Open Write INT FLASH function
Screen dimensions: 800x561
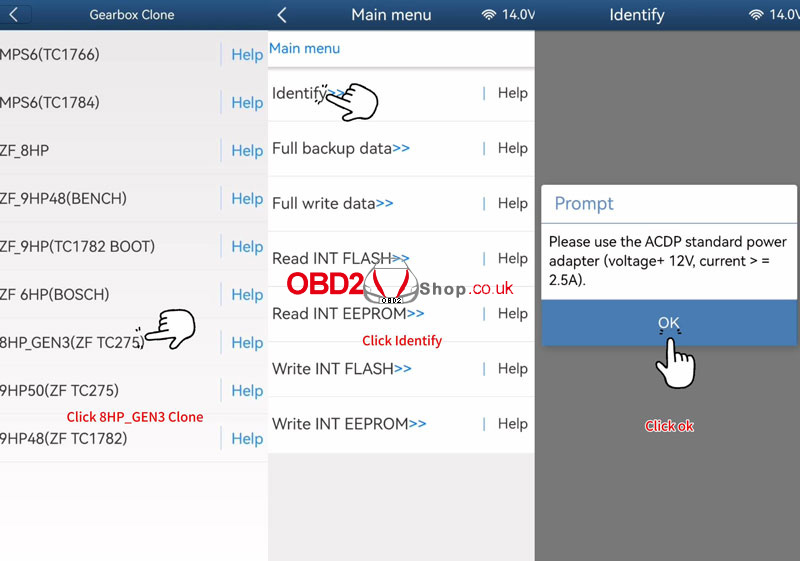coord(341,369)
